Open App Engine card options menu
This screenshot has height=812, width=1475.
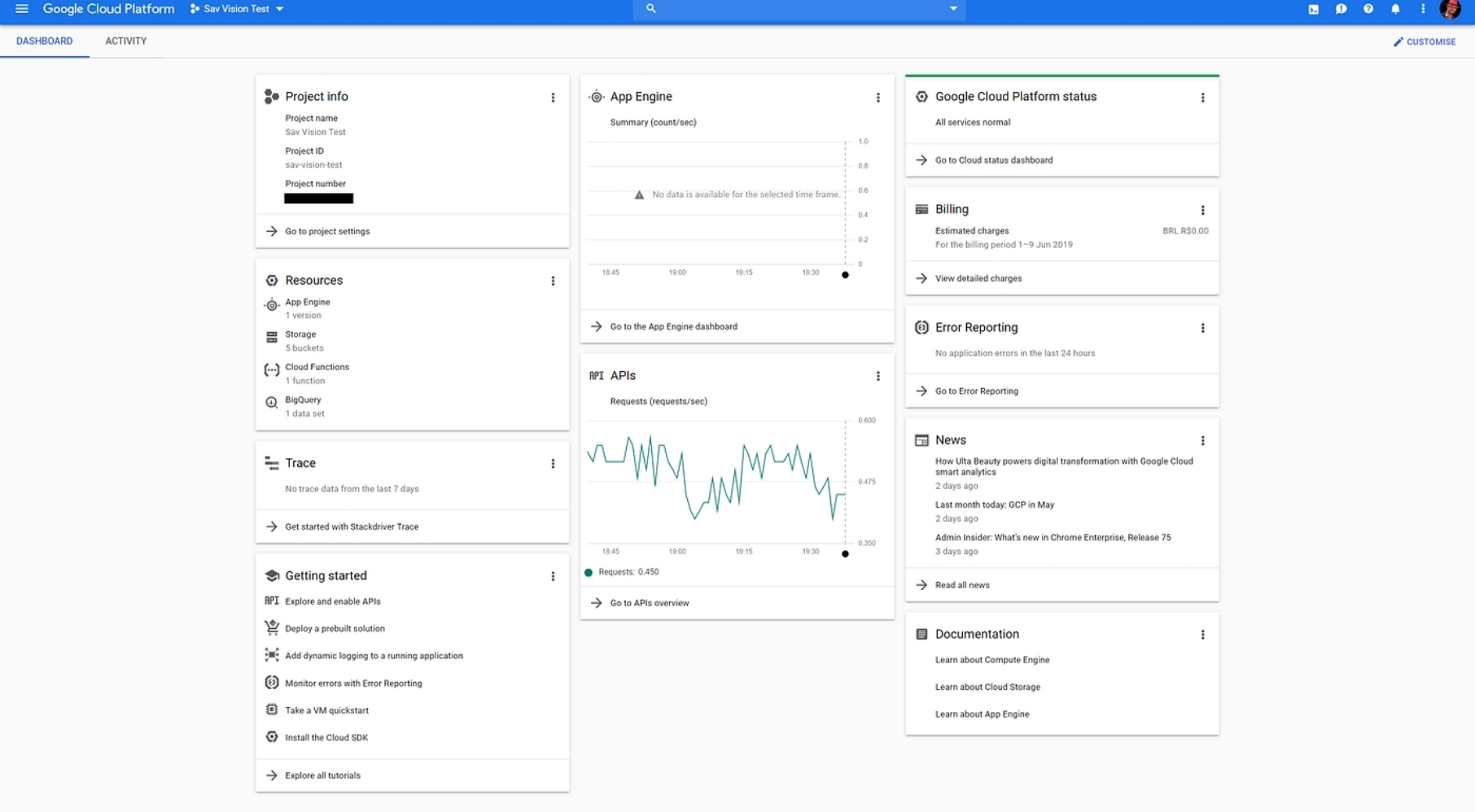point(878,98)
